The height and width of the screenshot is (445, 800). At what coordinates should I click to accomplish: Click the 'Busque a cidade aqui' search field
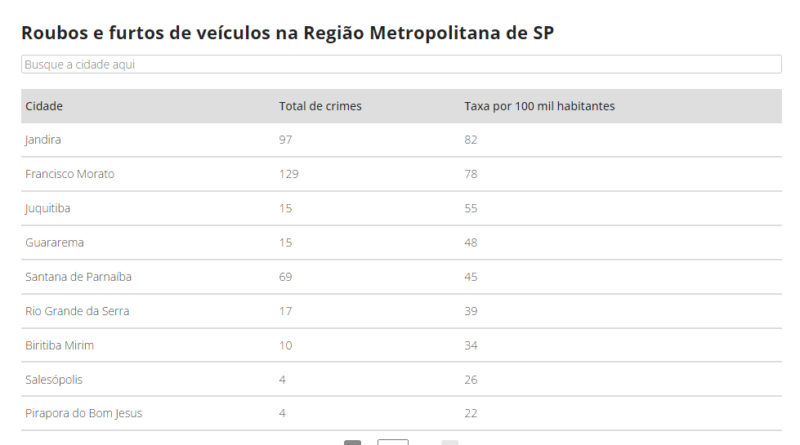pyautogui.click(x=401, y=64)
